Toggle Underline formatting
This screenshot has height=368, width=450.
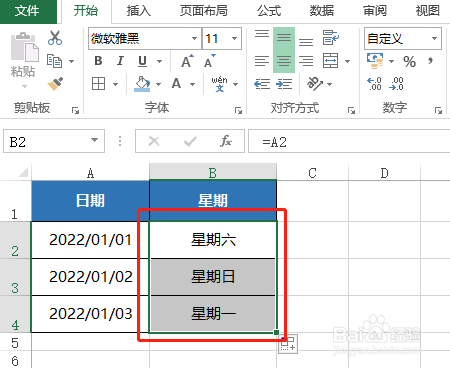(x=142, y=61)
